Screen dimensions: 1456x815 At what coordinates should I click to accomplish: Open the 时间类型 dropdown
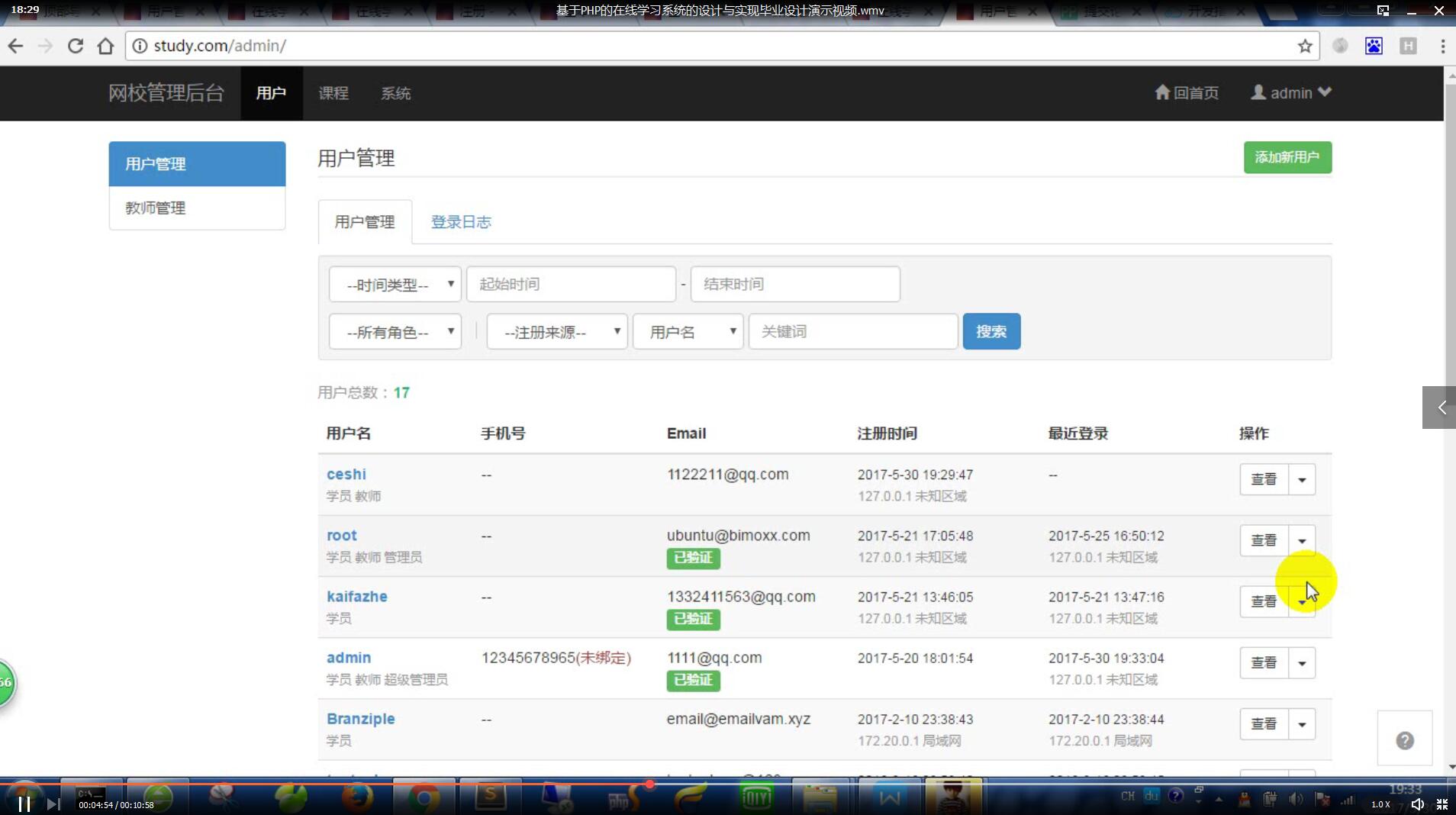(x=395, y=284)
